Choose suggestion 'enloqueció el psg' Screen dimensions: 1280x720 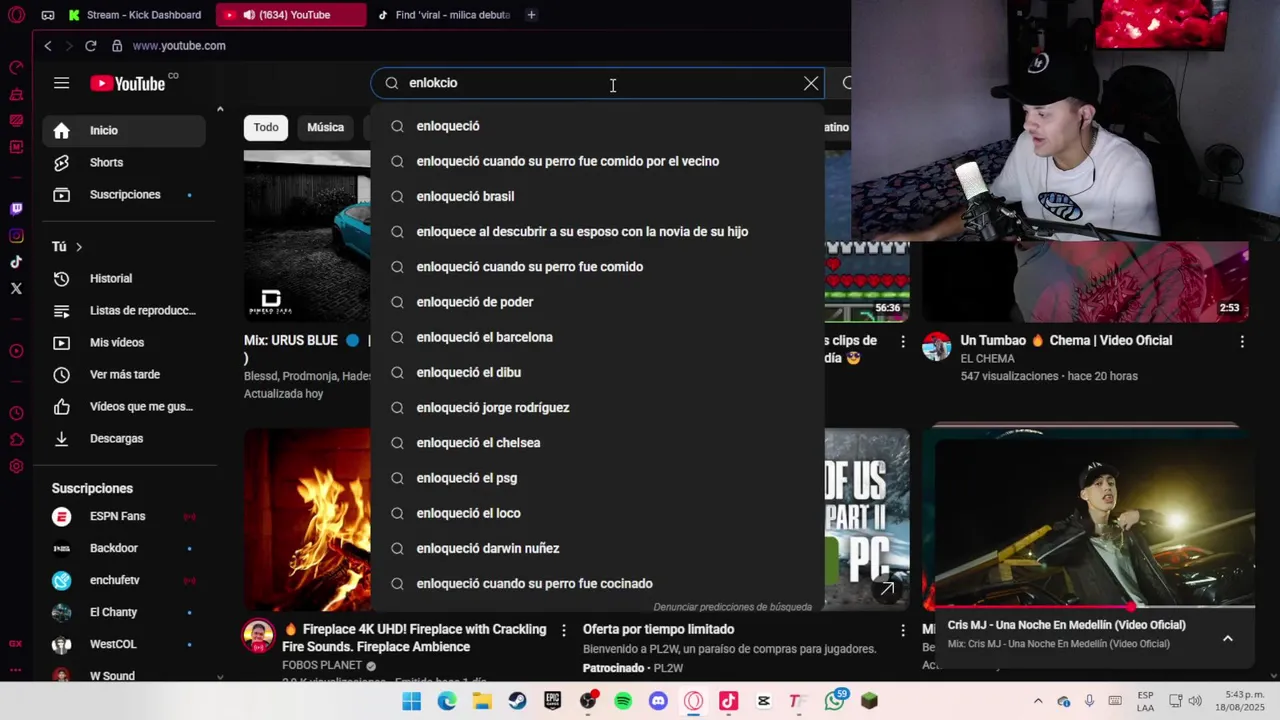(x=597, y=478)
